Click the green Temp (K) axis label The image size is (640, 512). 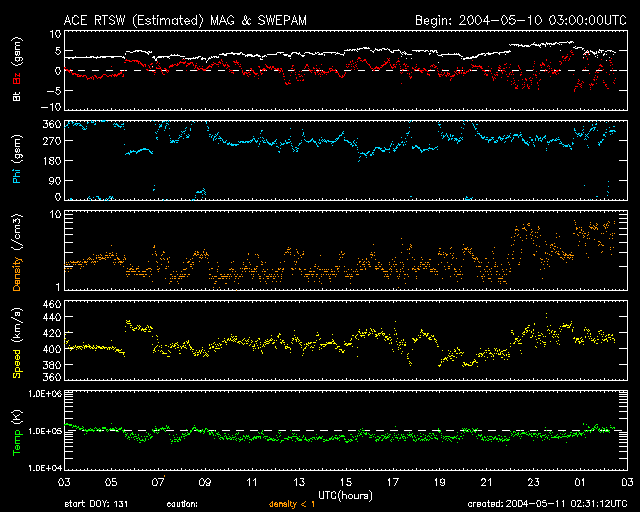tap(17, 433)
